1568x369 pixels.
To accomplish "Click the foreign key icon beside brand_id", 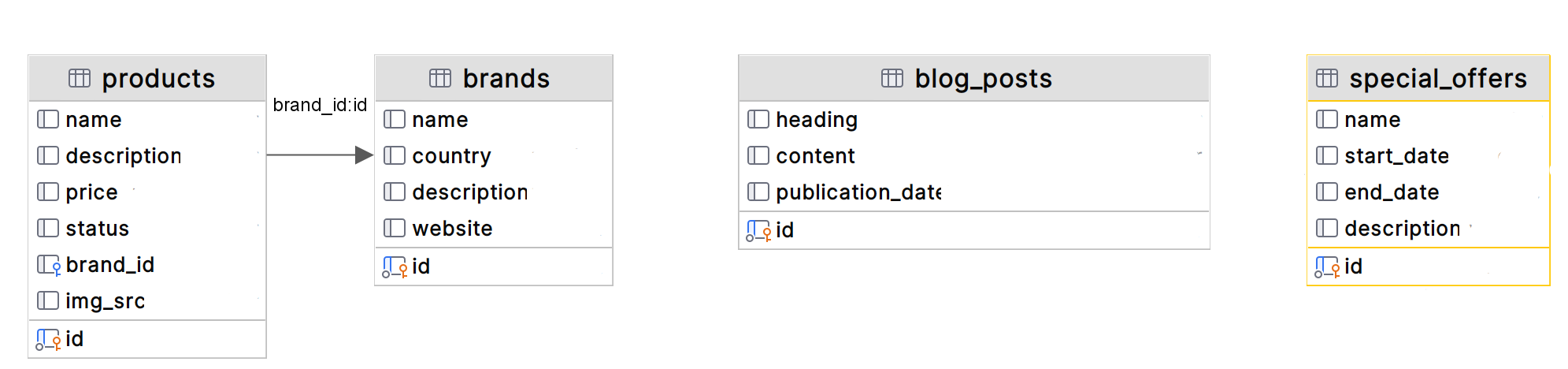I will pos(49,265).
